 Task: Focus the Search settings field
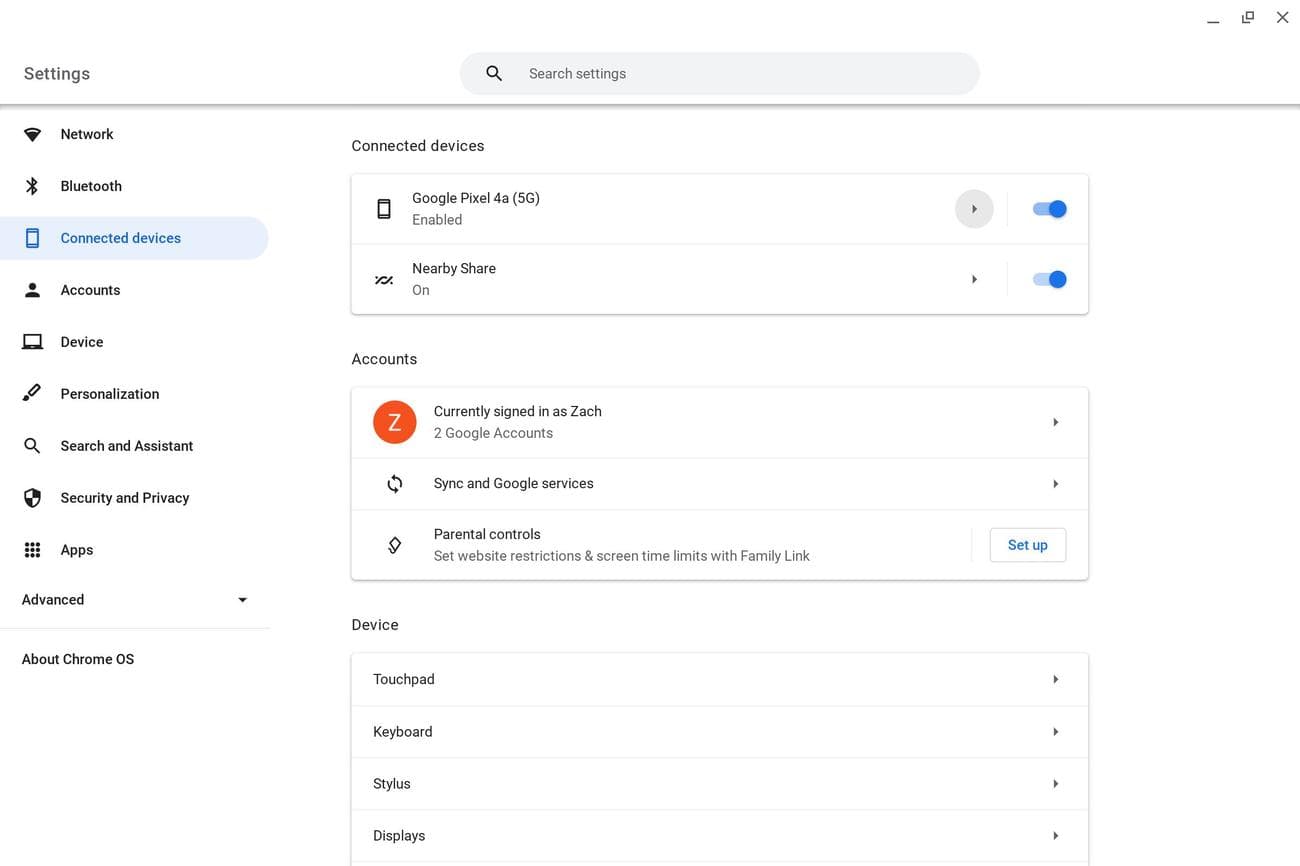click(740, 74)
